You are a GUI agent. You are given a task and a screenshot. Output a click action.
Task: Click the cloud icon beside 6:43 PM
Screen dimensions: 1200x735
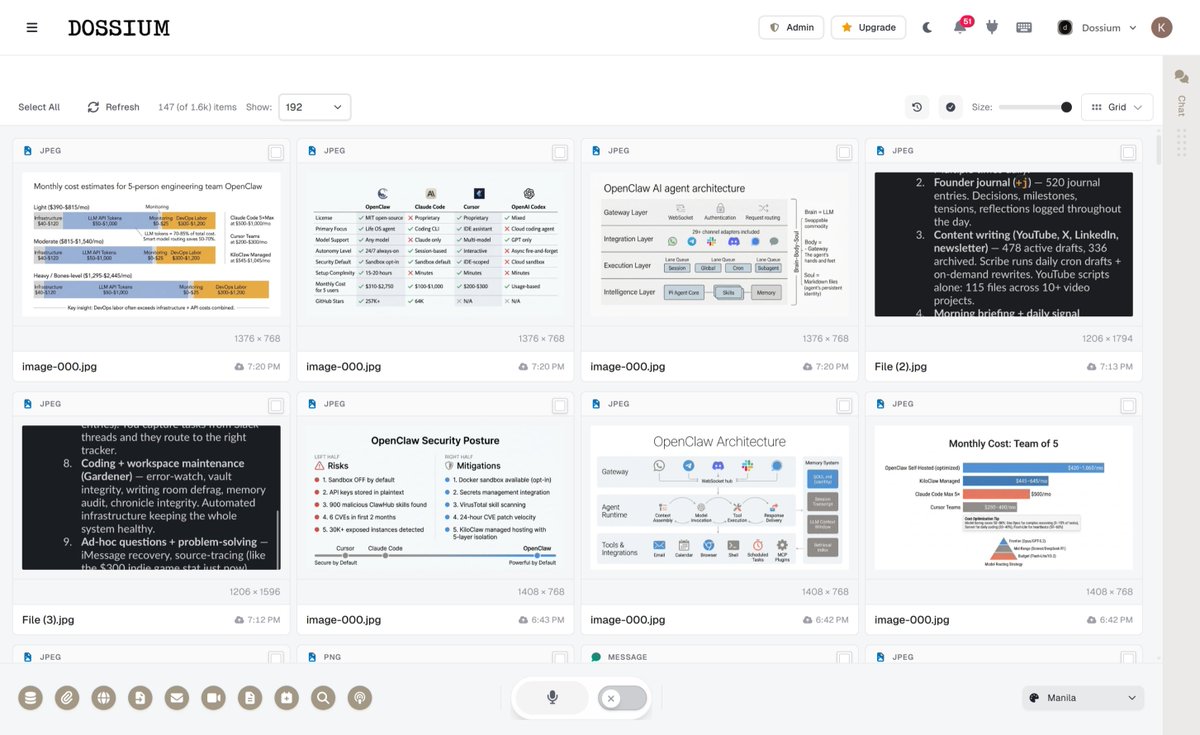pos(523,620)
